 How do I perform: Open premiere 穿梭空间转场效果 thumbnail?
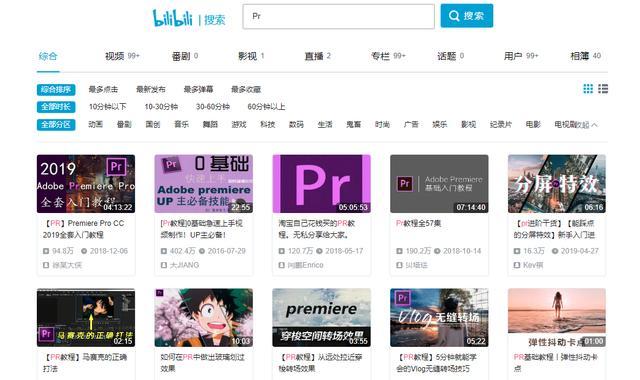coord(321,318)
